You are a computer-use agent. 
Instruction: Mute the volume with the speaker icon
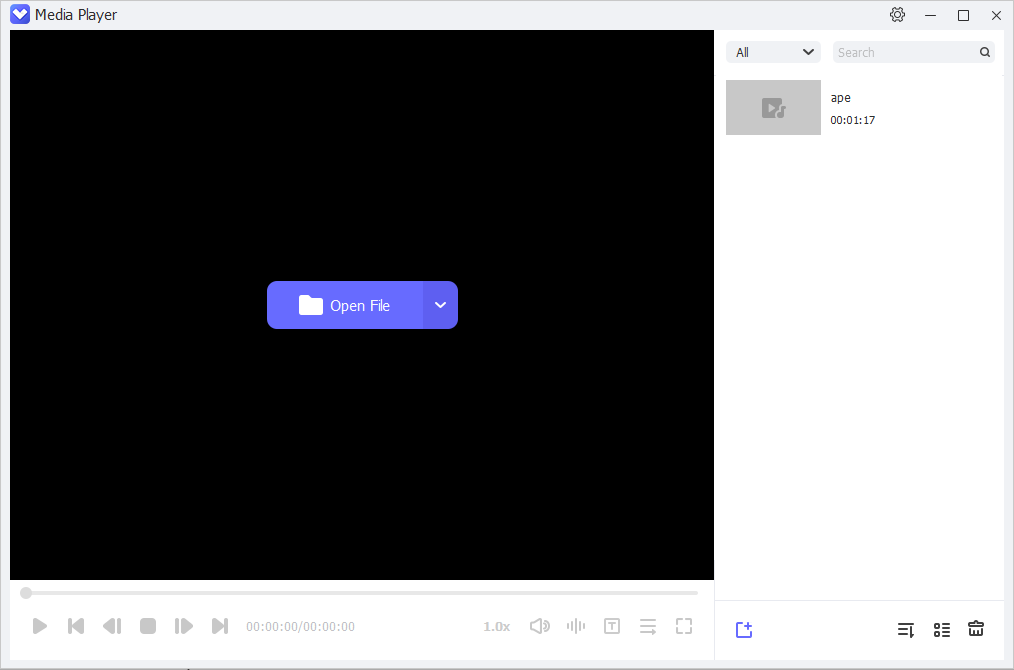pyautogui.click(x=540, y=625)
